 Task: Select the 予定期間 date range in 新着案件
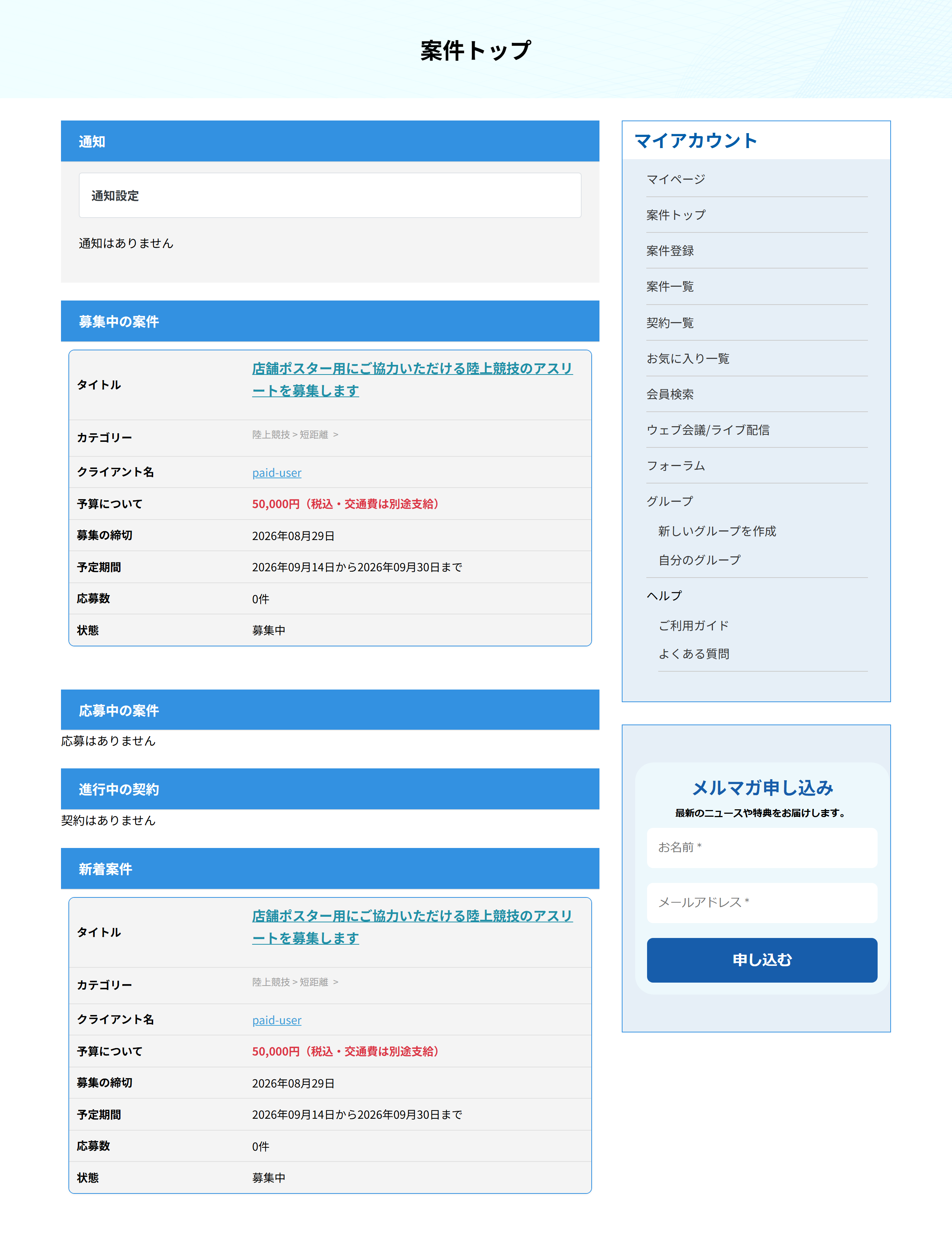357,1115
